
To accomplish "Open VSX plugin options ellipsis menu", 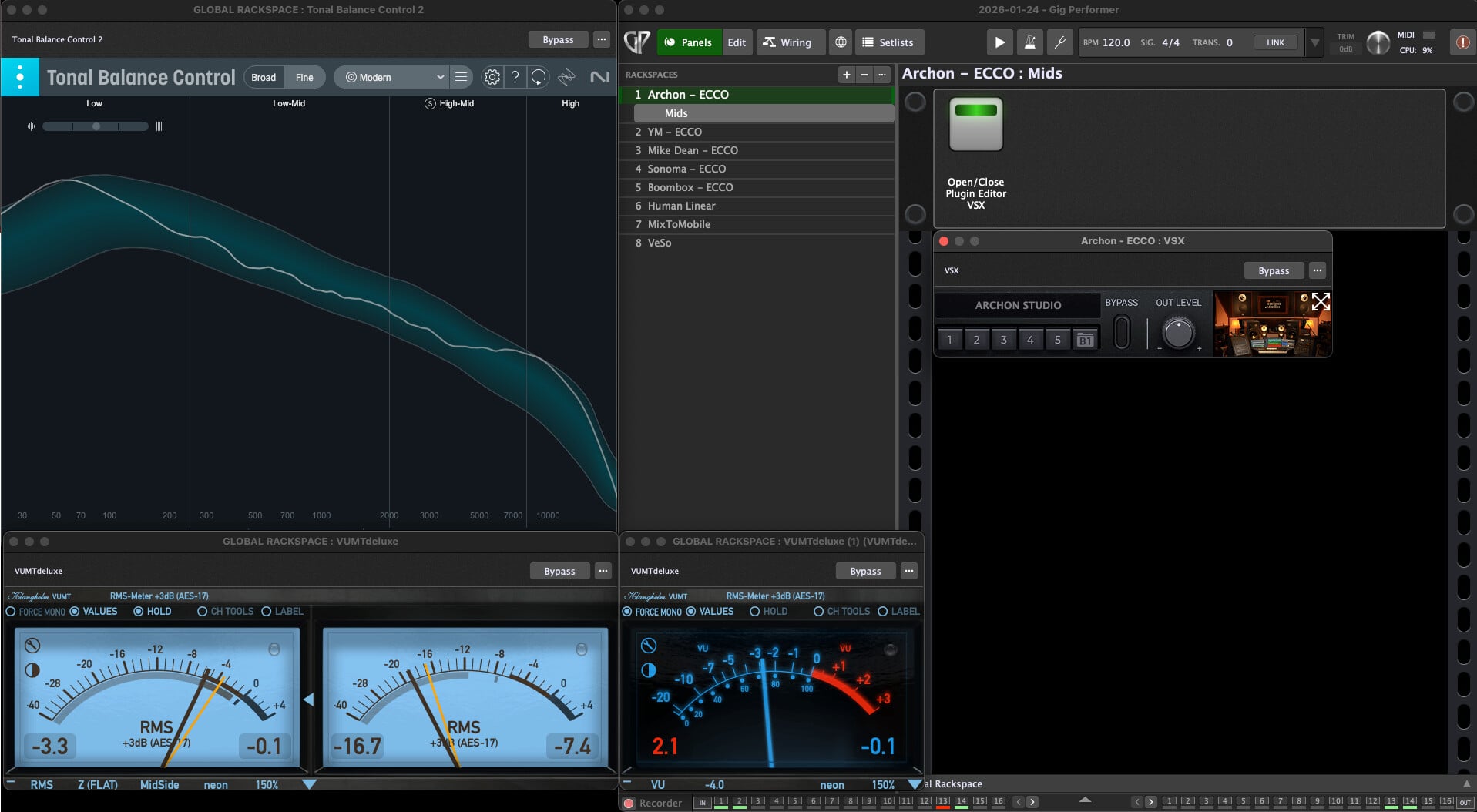I will click(1317, 270).
